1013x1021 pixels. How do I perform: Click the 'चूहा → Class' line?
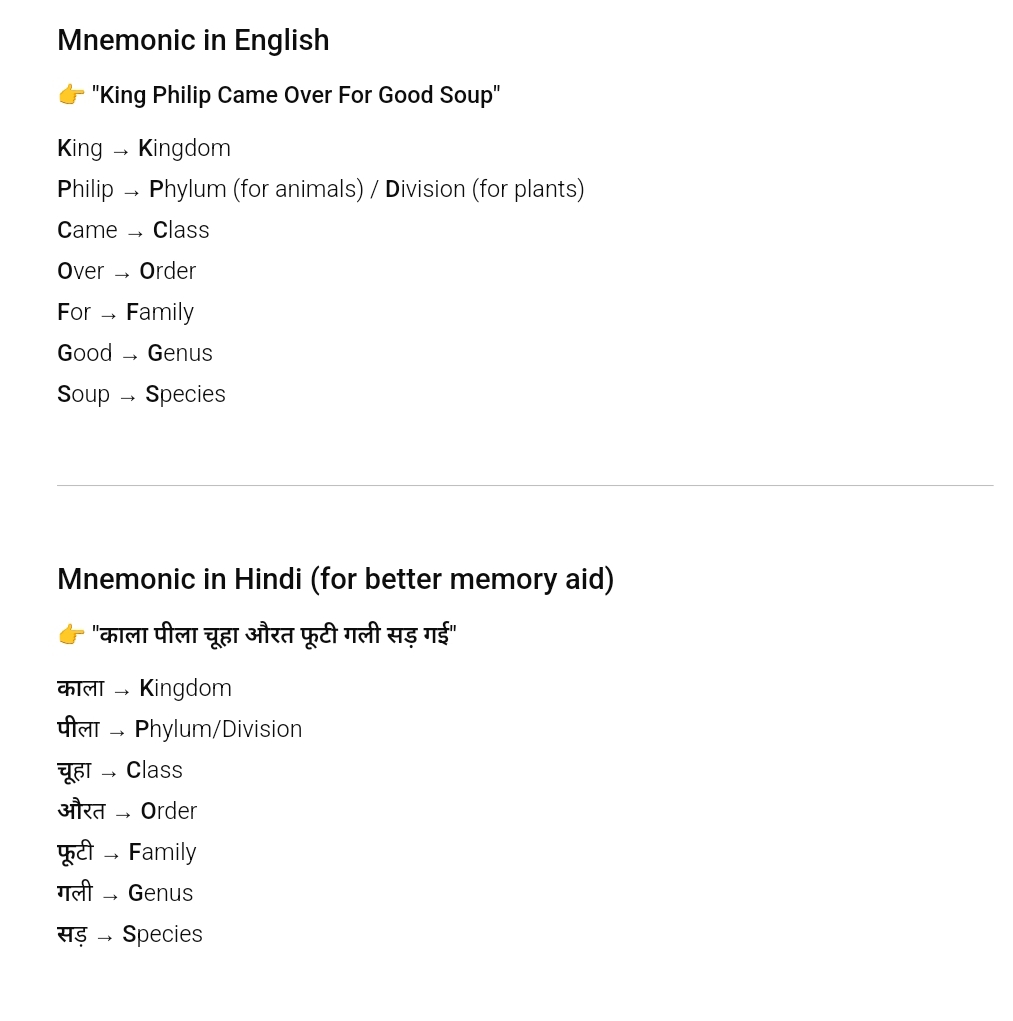[x=120, y=770]
